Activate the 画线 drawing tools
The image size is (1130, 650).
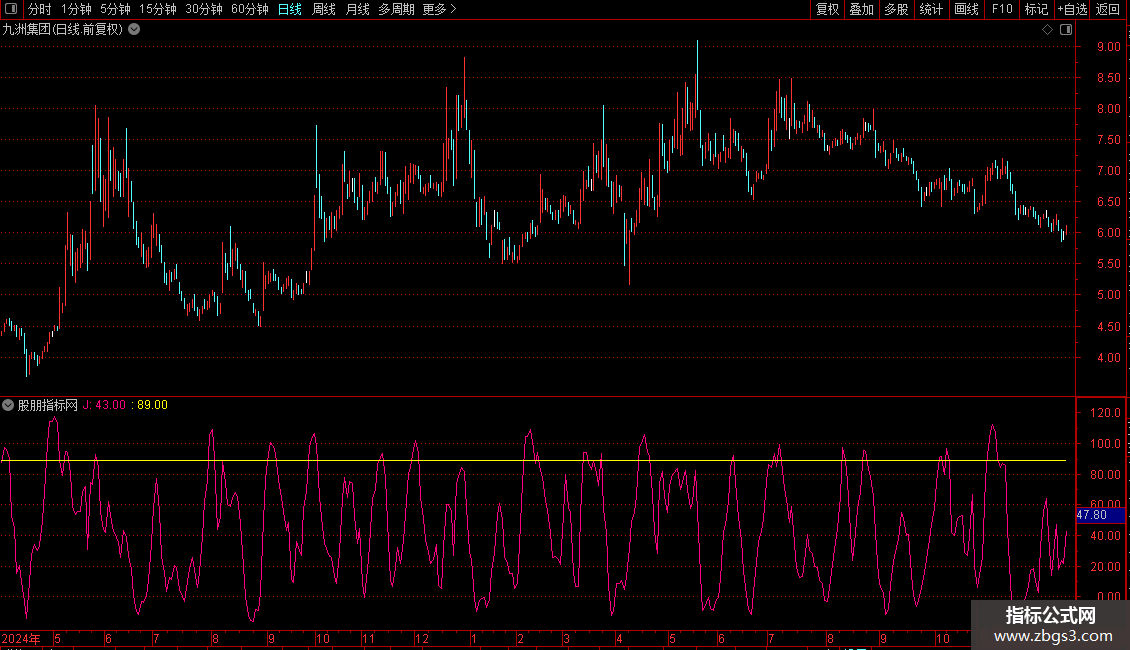(966, 9)
